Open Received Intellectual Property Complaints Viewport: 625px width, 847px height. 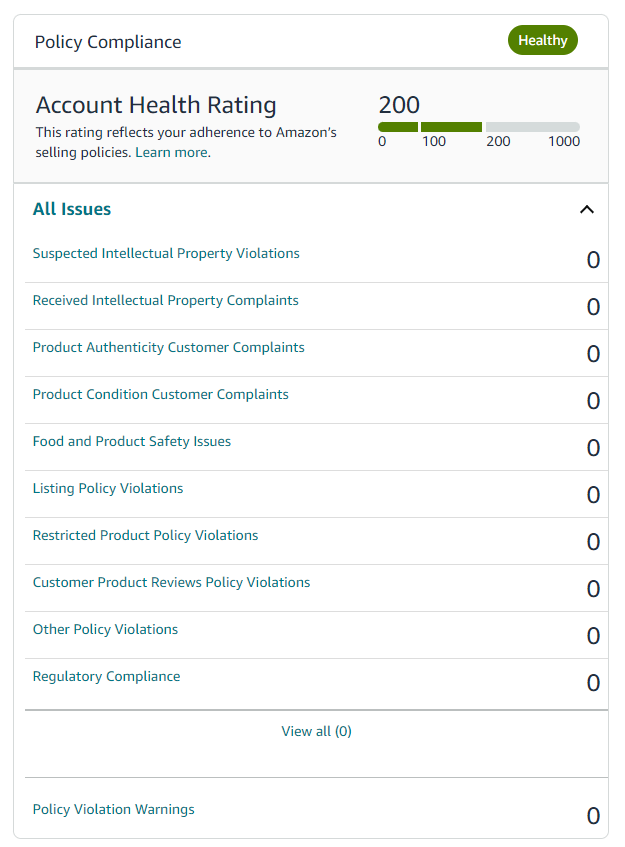(165, 300)
